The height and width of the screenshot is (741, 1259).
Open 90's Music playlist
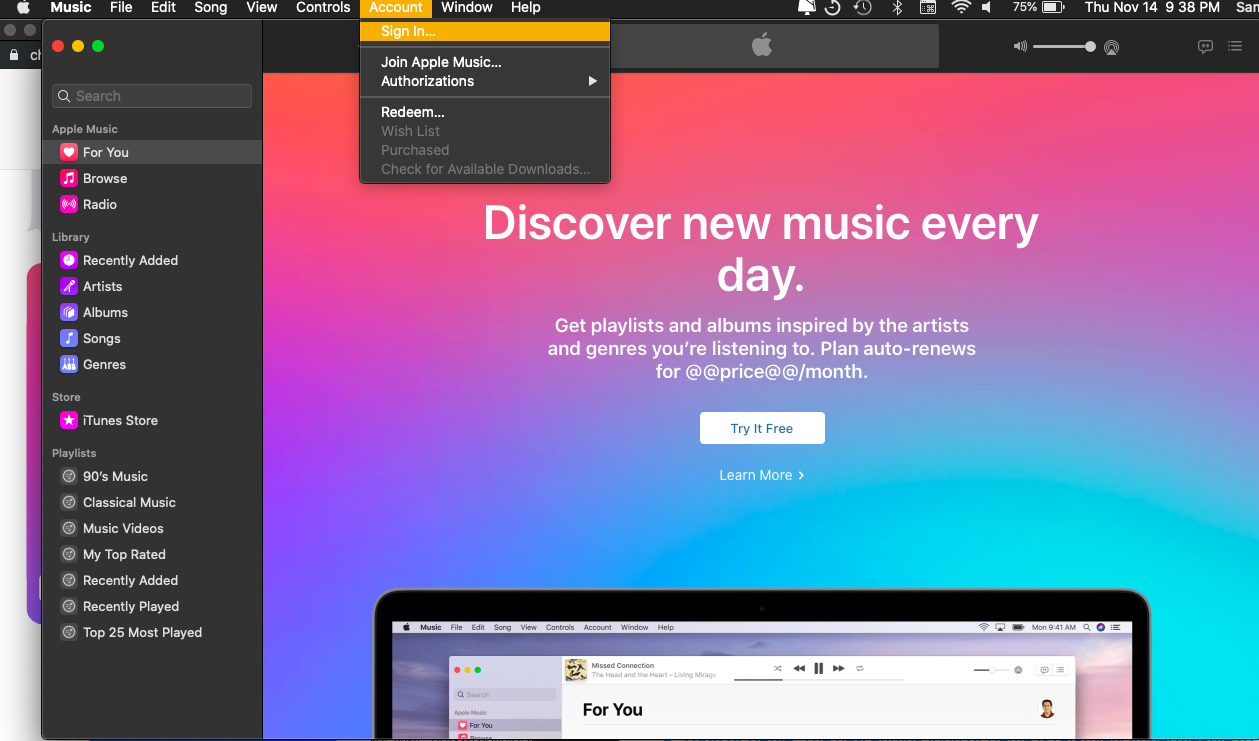(x=152, y=476)
